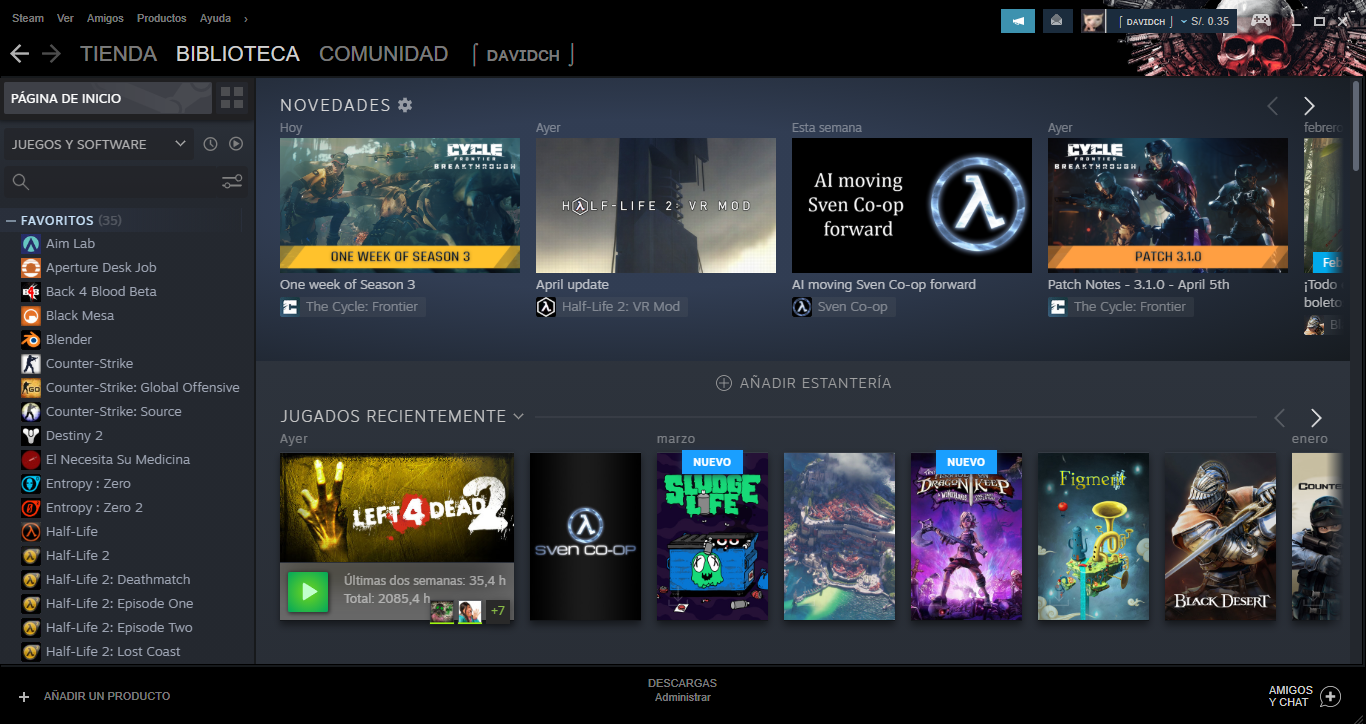
Task: Select the Aperture Desk Job icon in favorites
Action: pyautogui.click(x=31, y=267)
